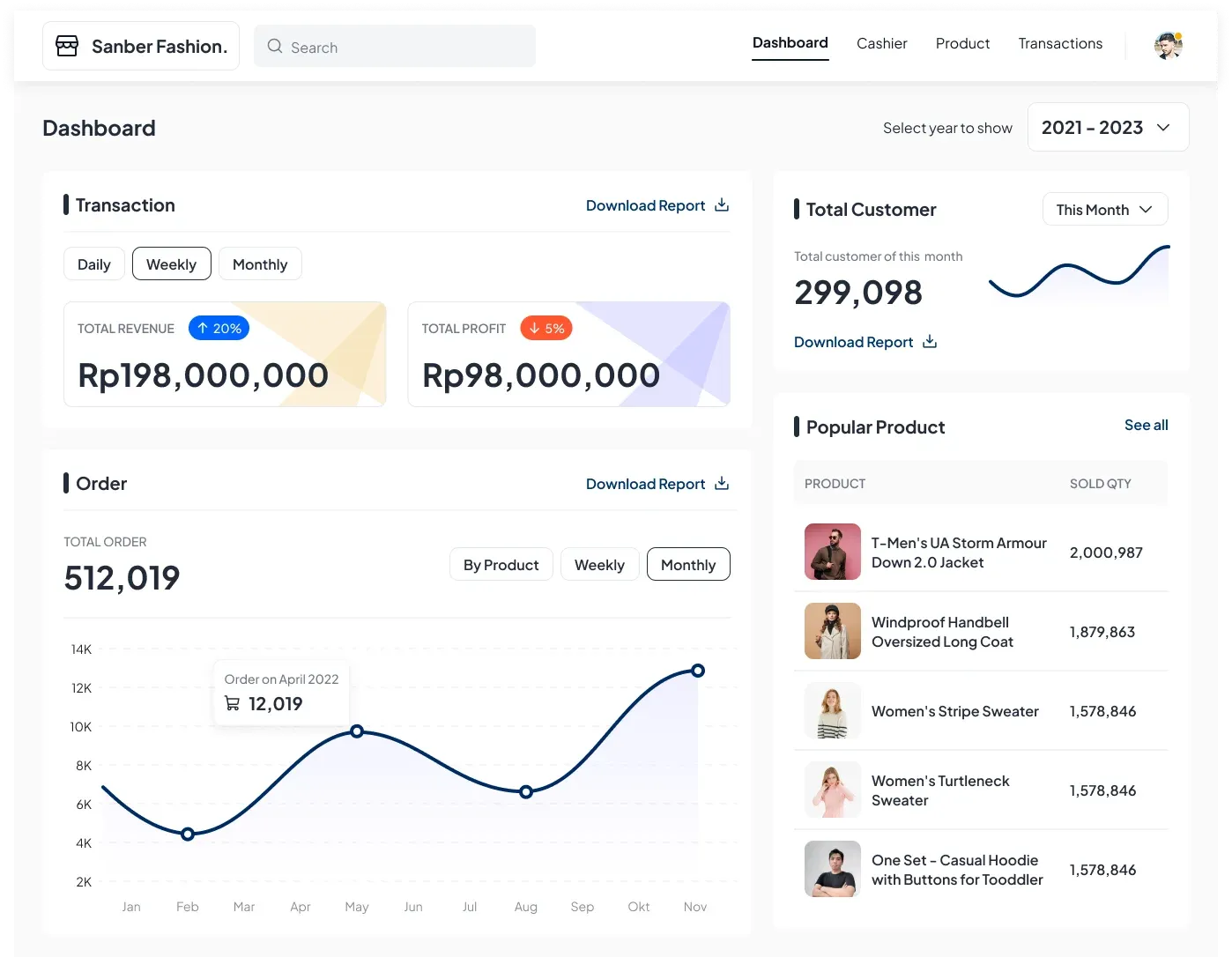Click the search magnifier icon
The width and height of the screenshot is (1232, 957).
(x=275, y=47)
